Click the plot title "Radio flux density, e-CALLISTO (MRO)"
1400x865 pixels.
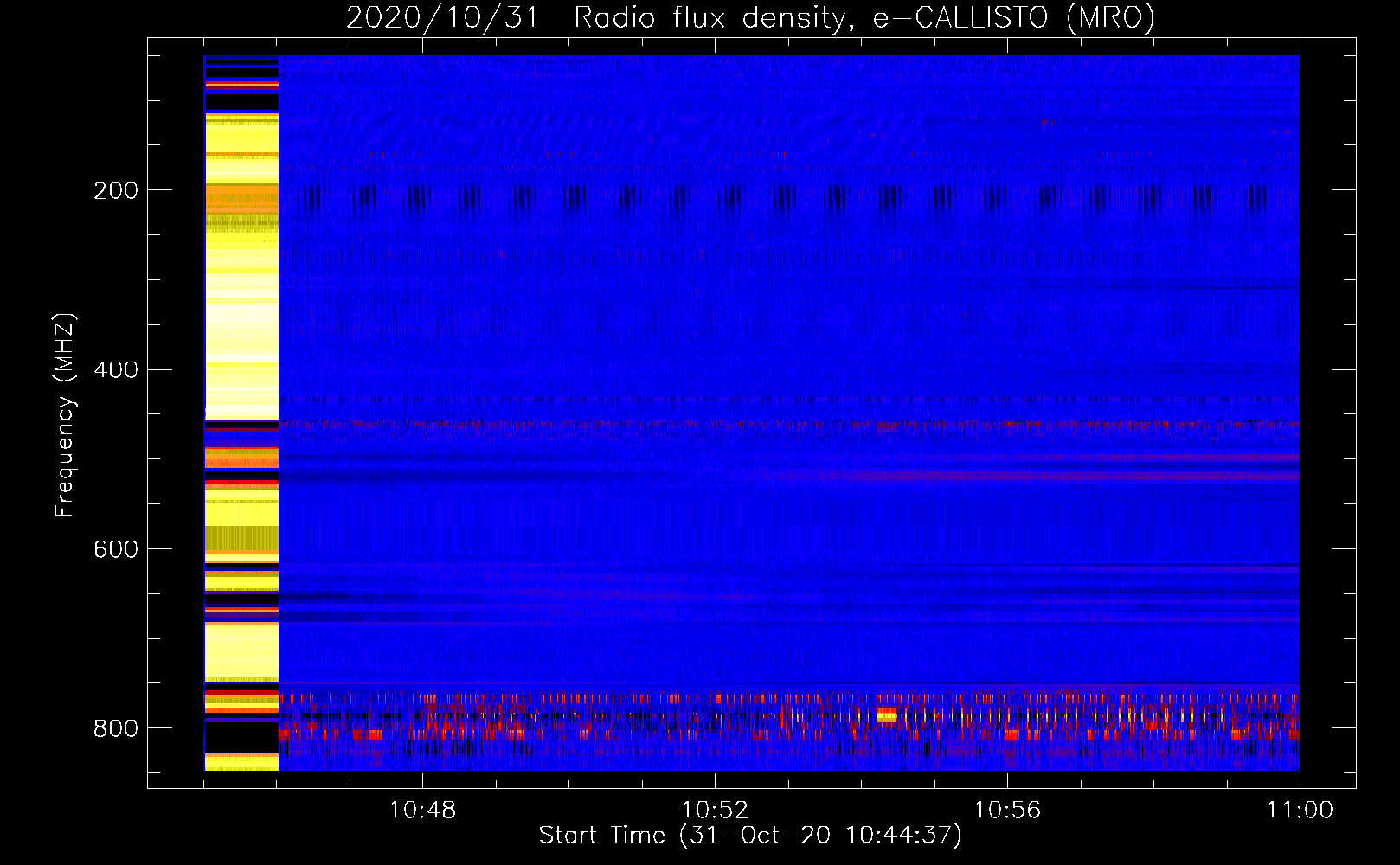(x=864, y=18)
